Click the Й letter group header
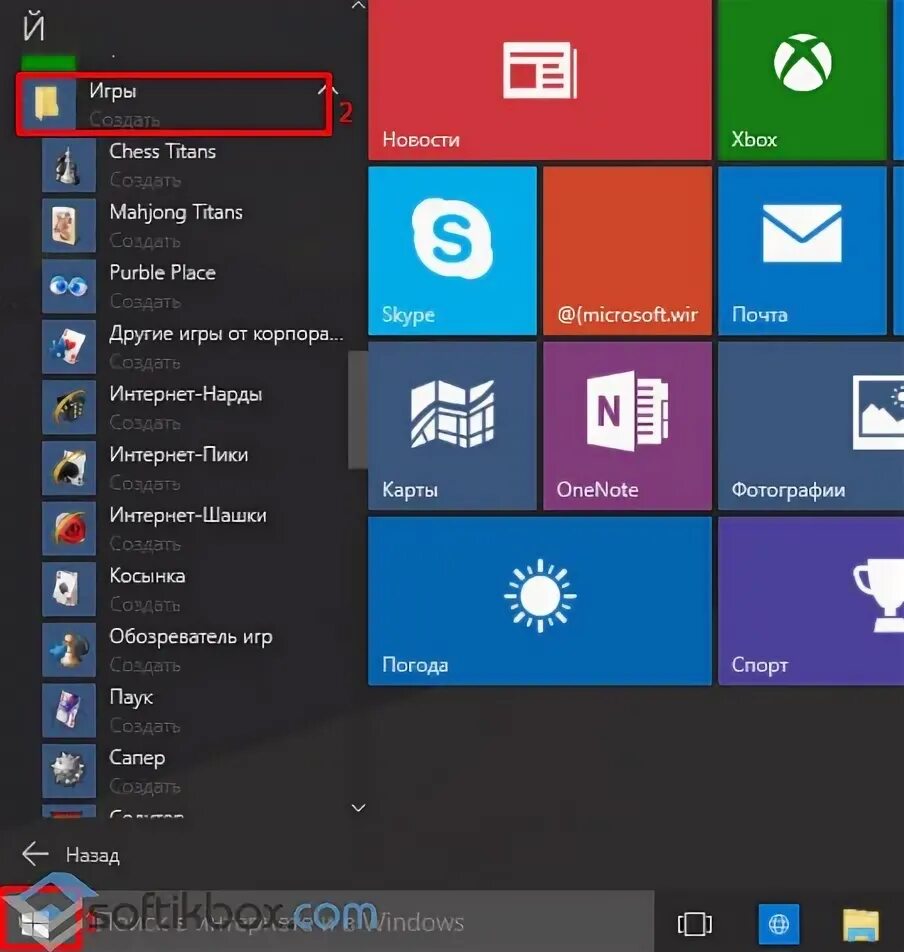The width and height of the screenshot is (904, 952). (x=34, y=27)
